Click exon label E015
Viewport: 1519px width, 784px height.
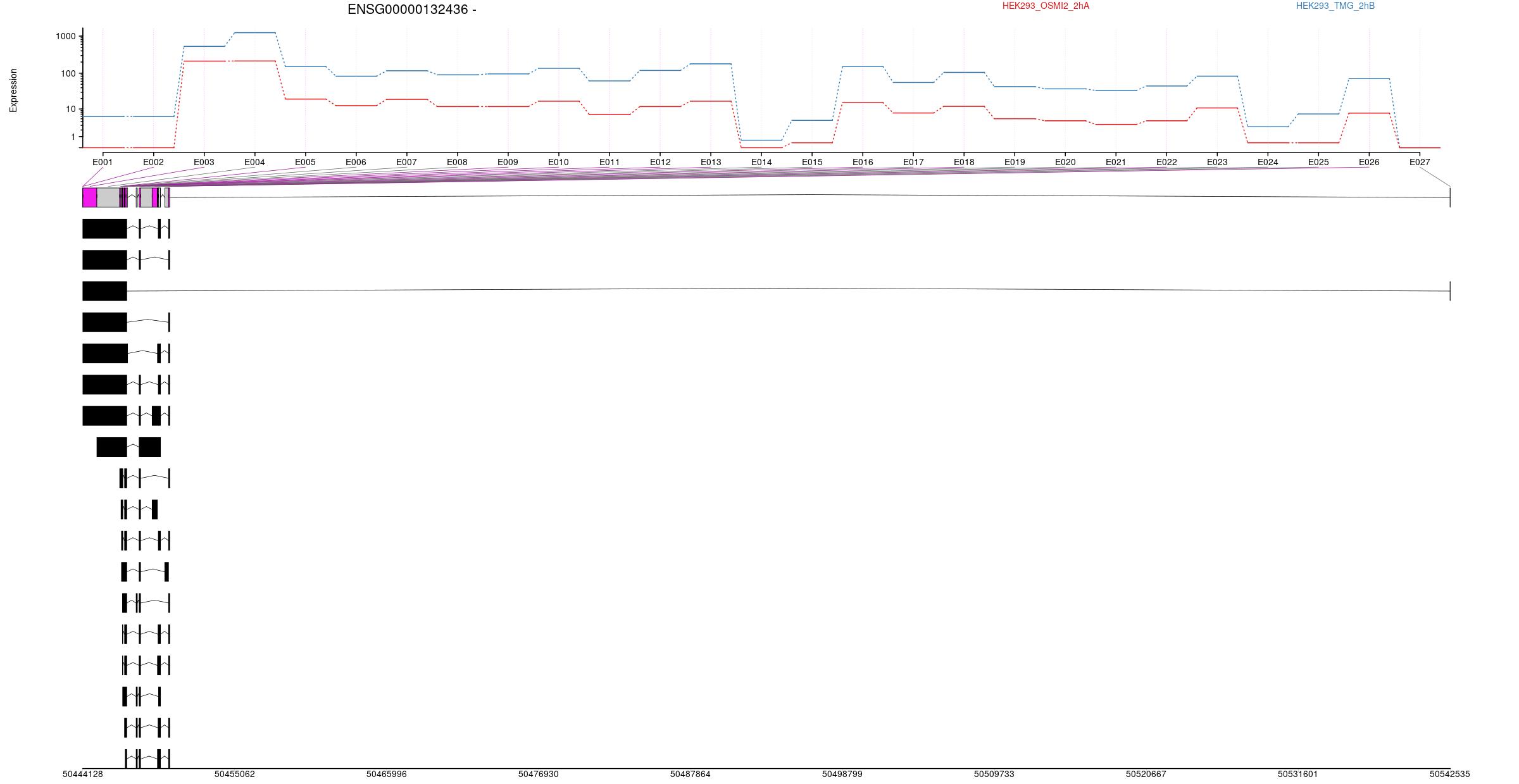point(812,162)
